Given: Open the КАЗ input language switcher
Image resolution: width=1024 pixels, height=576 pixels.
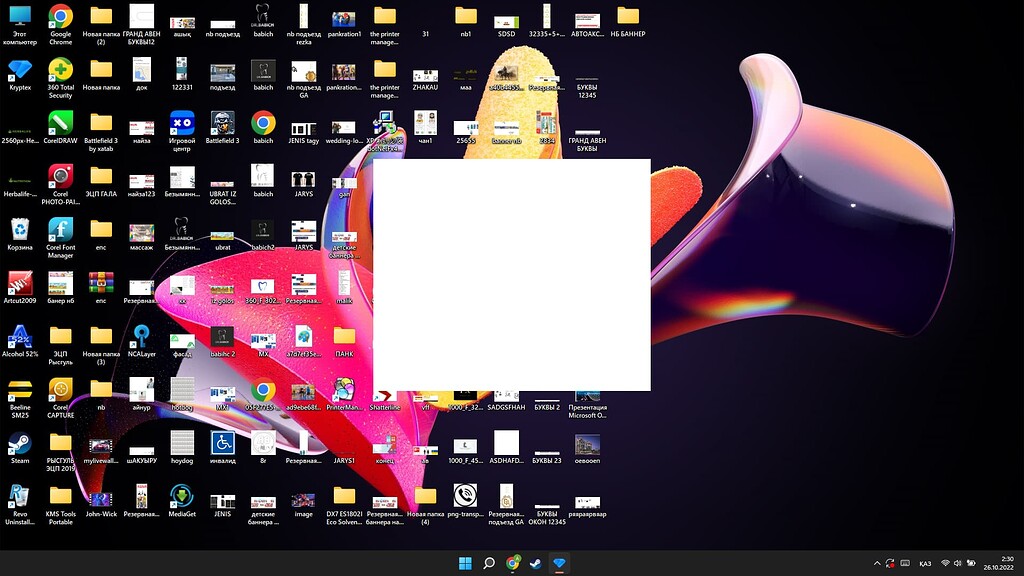Looking at the screenshot, I should [x=923, y=563].
